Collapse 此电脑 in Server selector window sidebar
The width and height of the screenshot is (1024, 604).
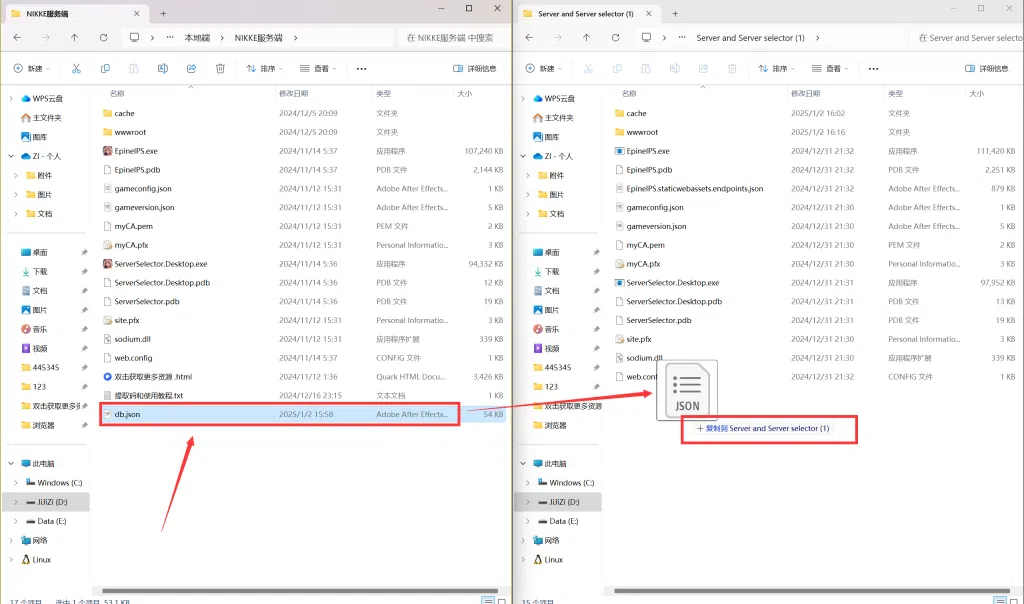click(522, 464)
